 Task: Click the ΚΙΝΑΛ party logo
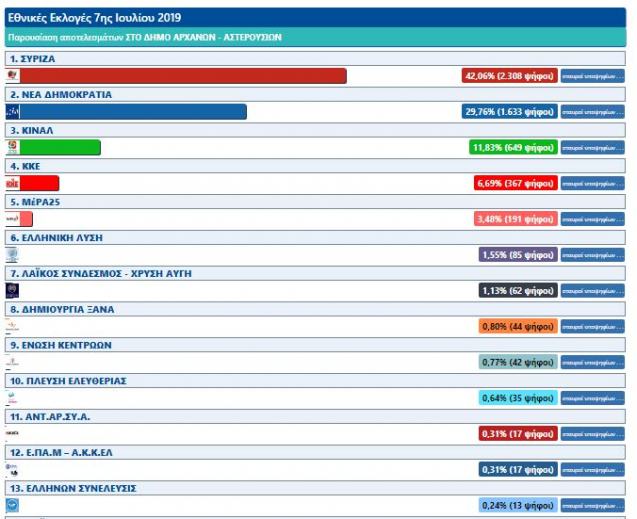(13, 147)
